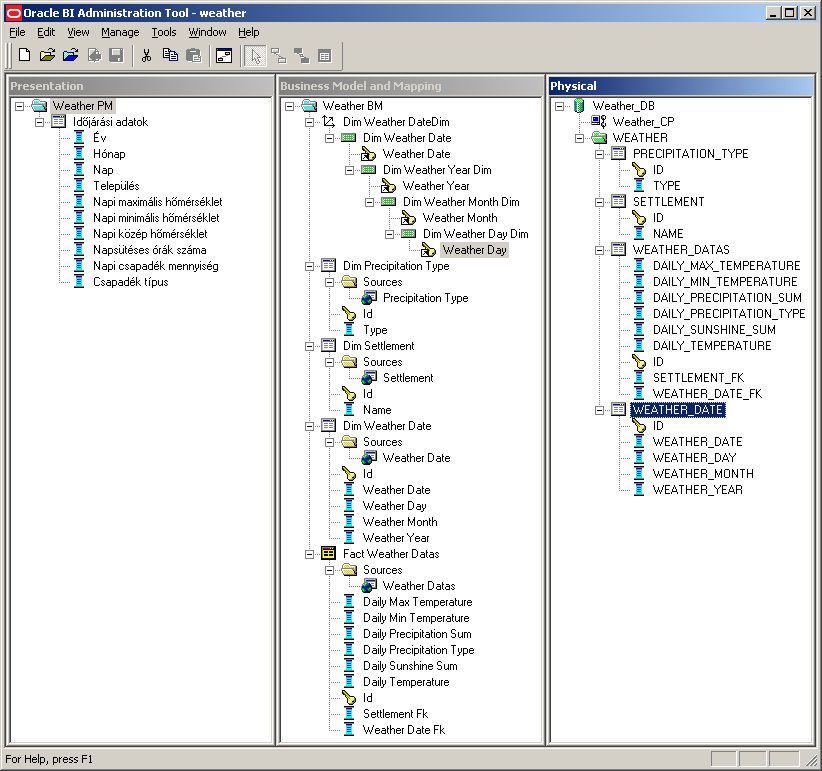
Task: Select Csapadék típus presentation column
Action: (131, 281)
